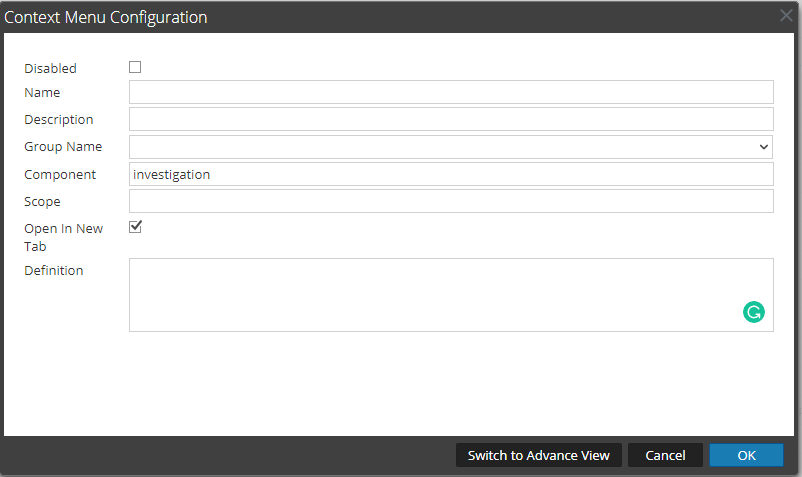Focus the Name input field

point(451,93)
